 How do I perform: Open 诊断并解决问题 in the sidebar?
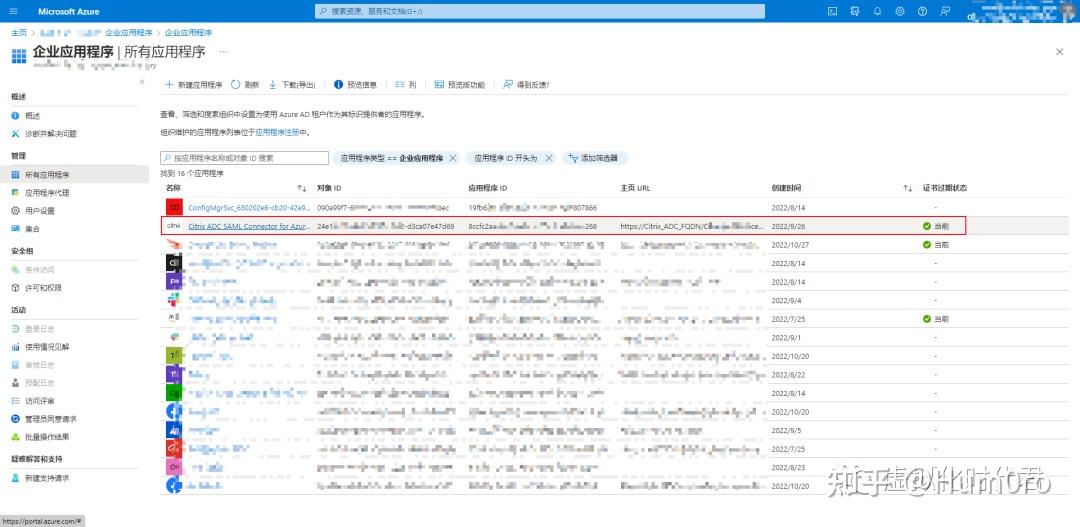43,134
